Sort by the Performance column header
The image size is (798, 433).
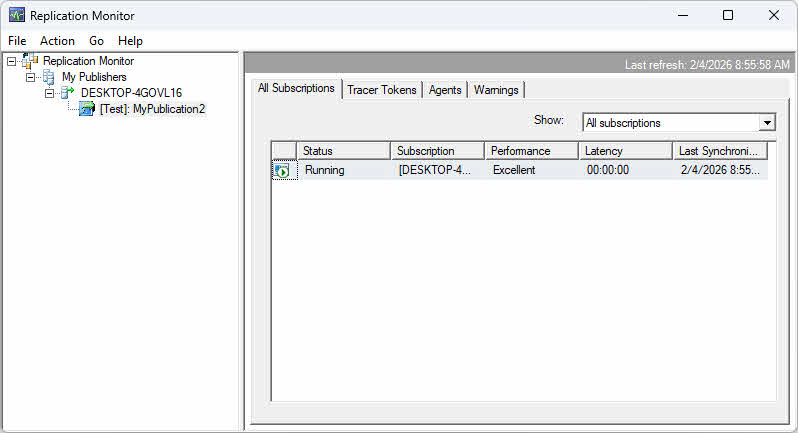click(x=531, y=151)
